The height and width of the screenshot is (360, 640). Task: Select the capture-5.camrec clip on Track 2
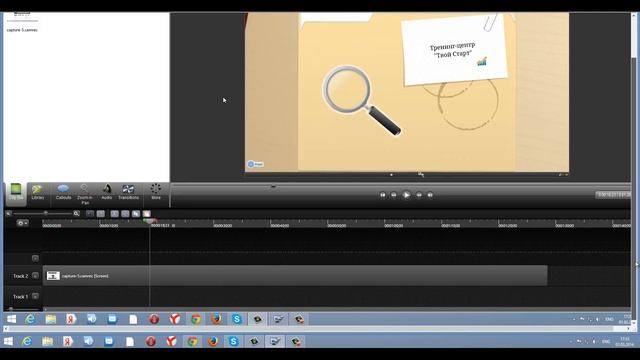pos(295,276)
